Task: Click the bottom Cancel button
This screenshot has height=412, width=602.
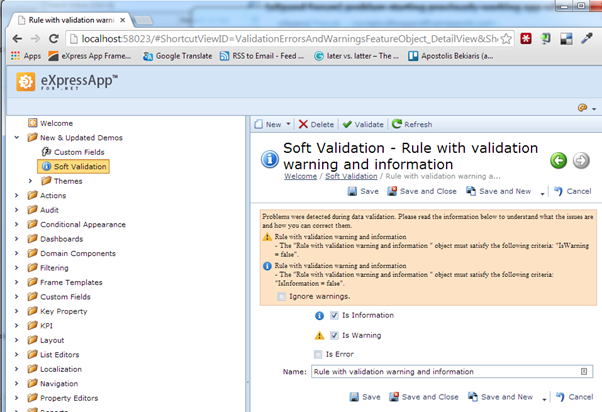Action: [574, 397]
